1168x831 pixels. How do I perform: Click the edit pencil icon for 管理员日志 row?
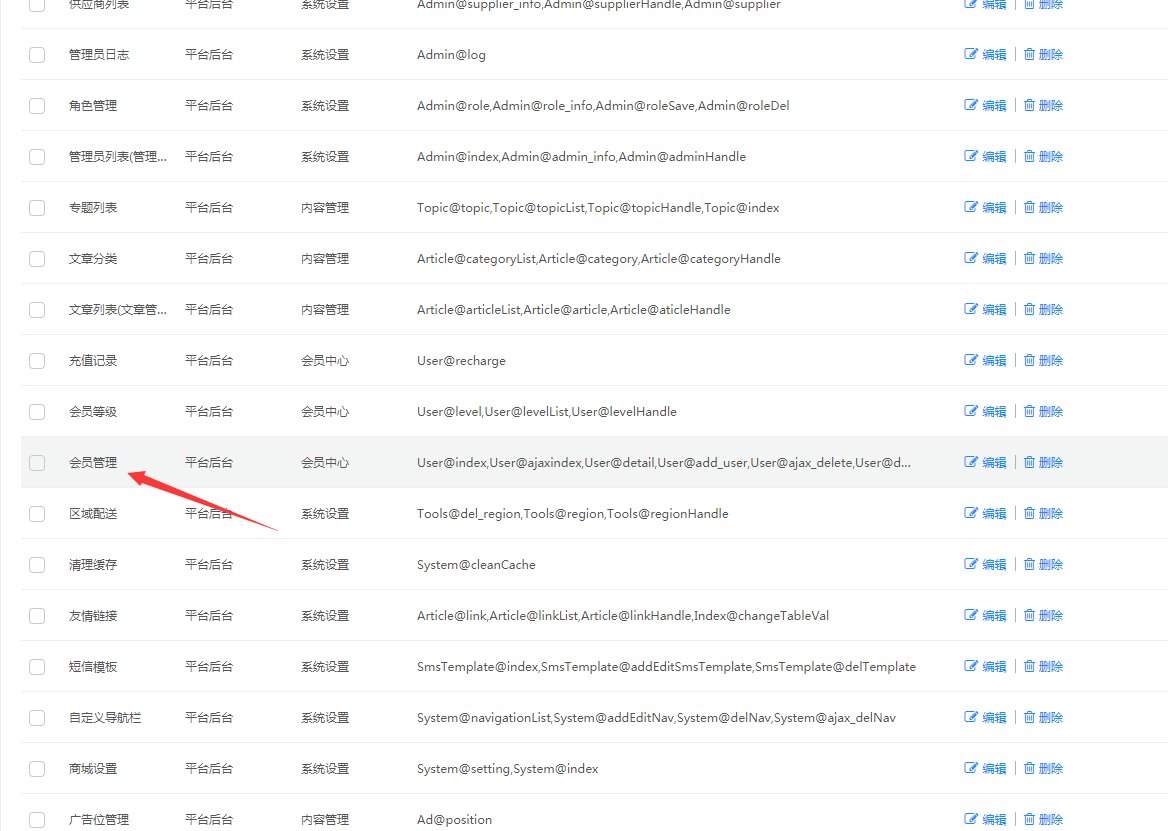point(970,54)
